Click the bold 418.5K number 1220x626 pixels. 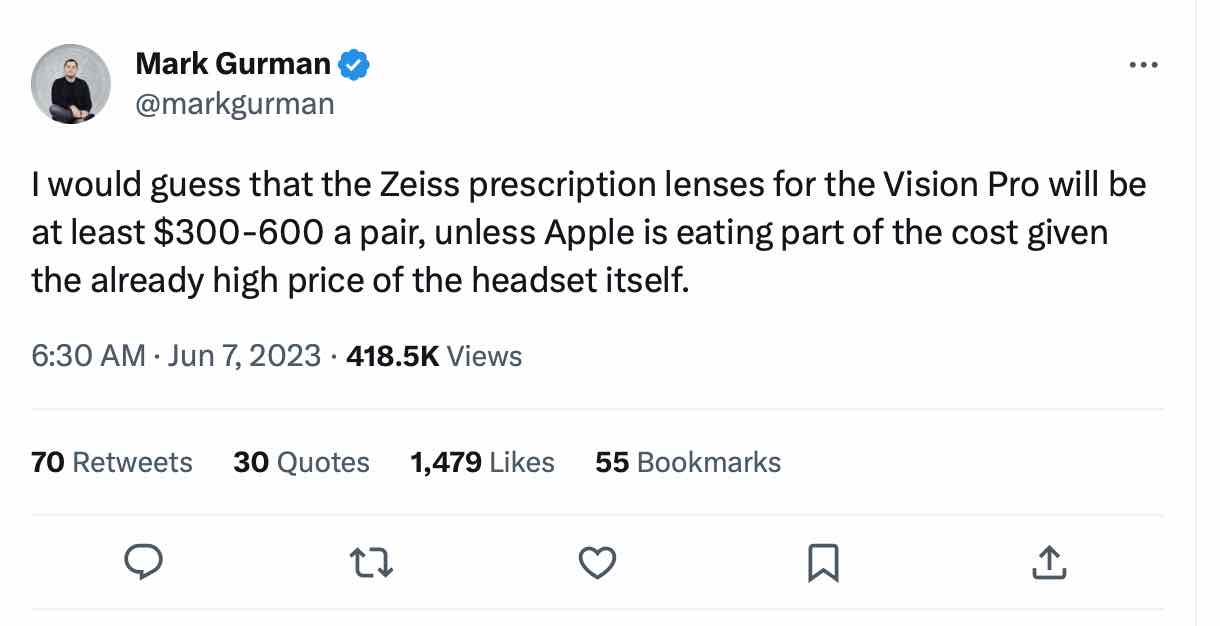392,355
